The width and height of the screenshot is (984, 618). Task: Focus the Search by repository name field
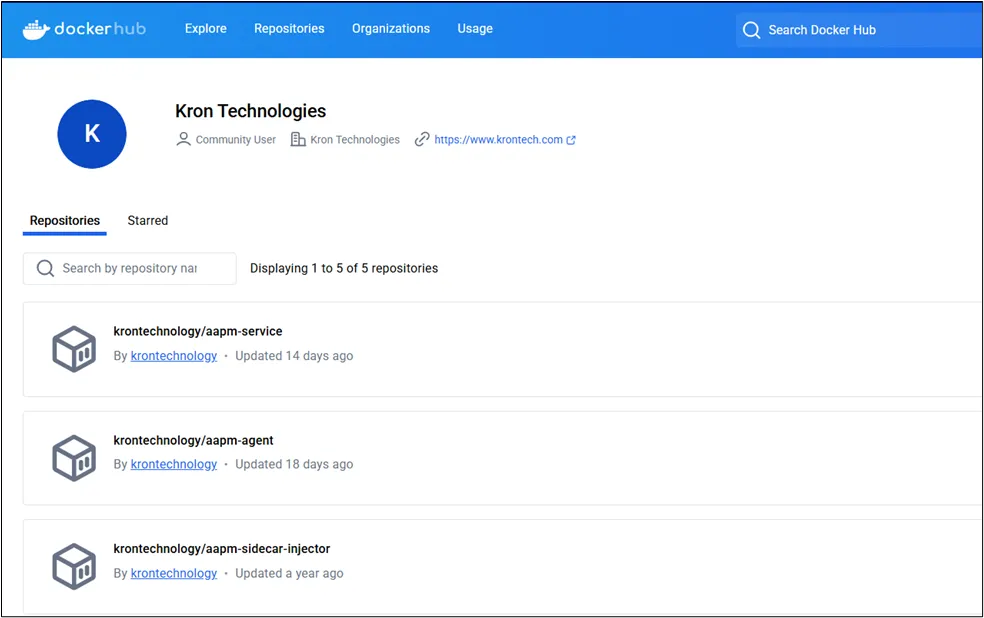[130, 269]
